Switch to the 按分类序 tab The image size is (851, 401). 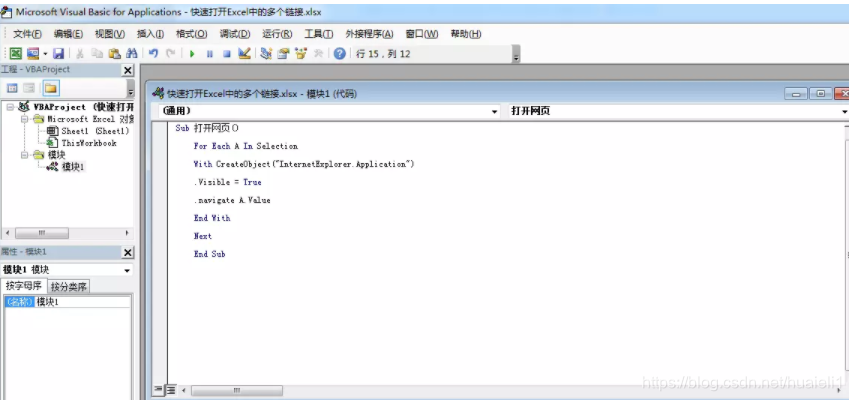coord(68,287)
